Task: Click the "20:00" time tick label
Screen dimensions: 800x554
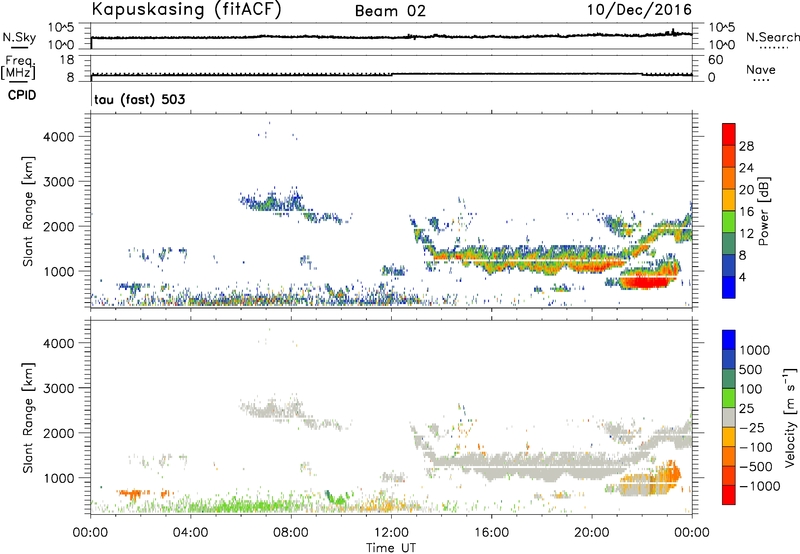Action: click(592, 533)
